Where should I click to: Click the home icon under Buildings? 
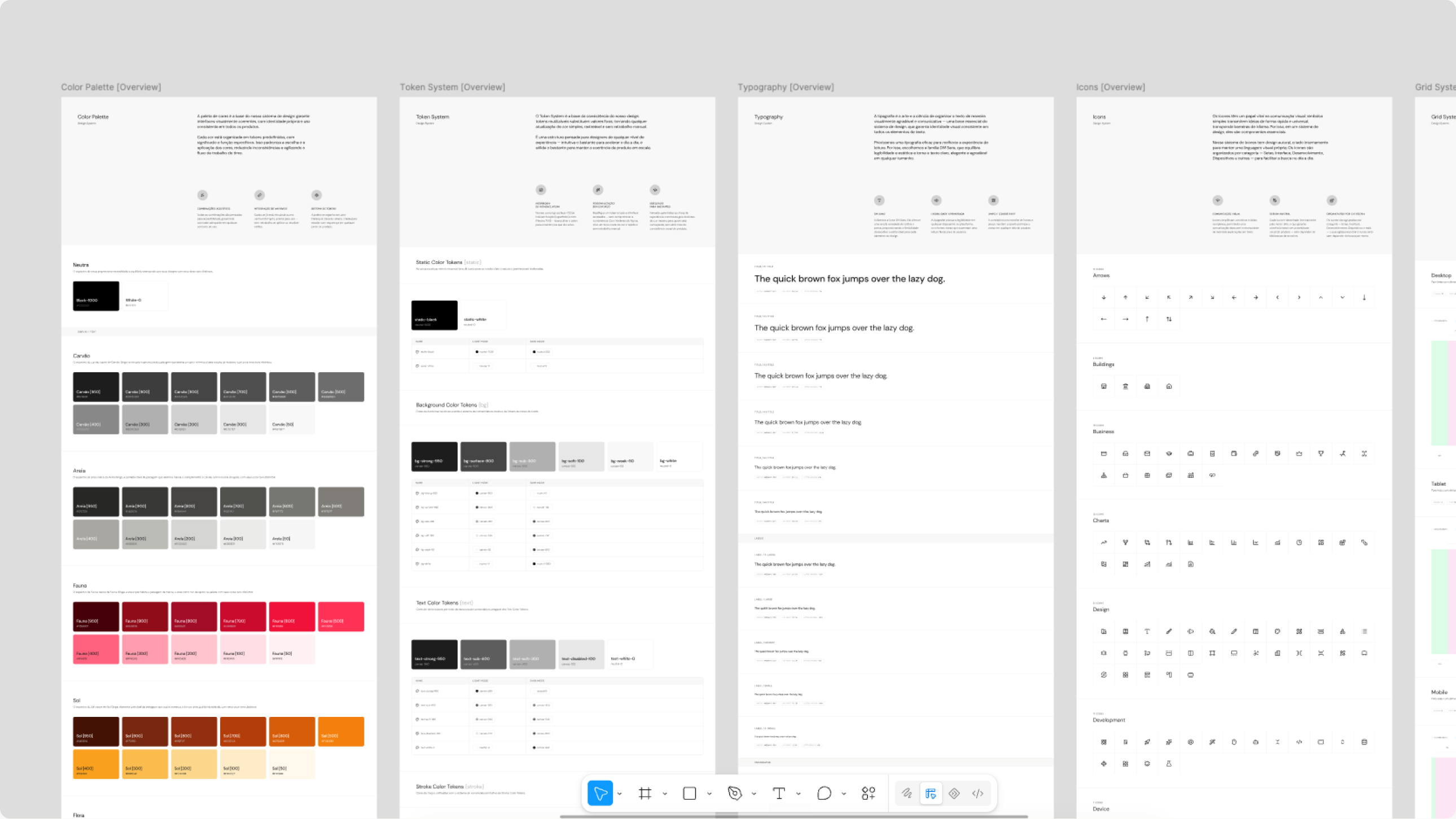coord(1169,386)
